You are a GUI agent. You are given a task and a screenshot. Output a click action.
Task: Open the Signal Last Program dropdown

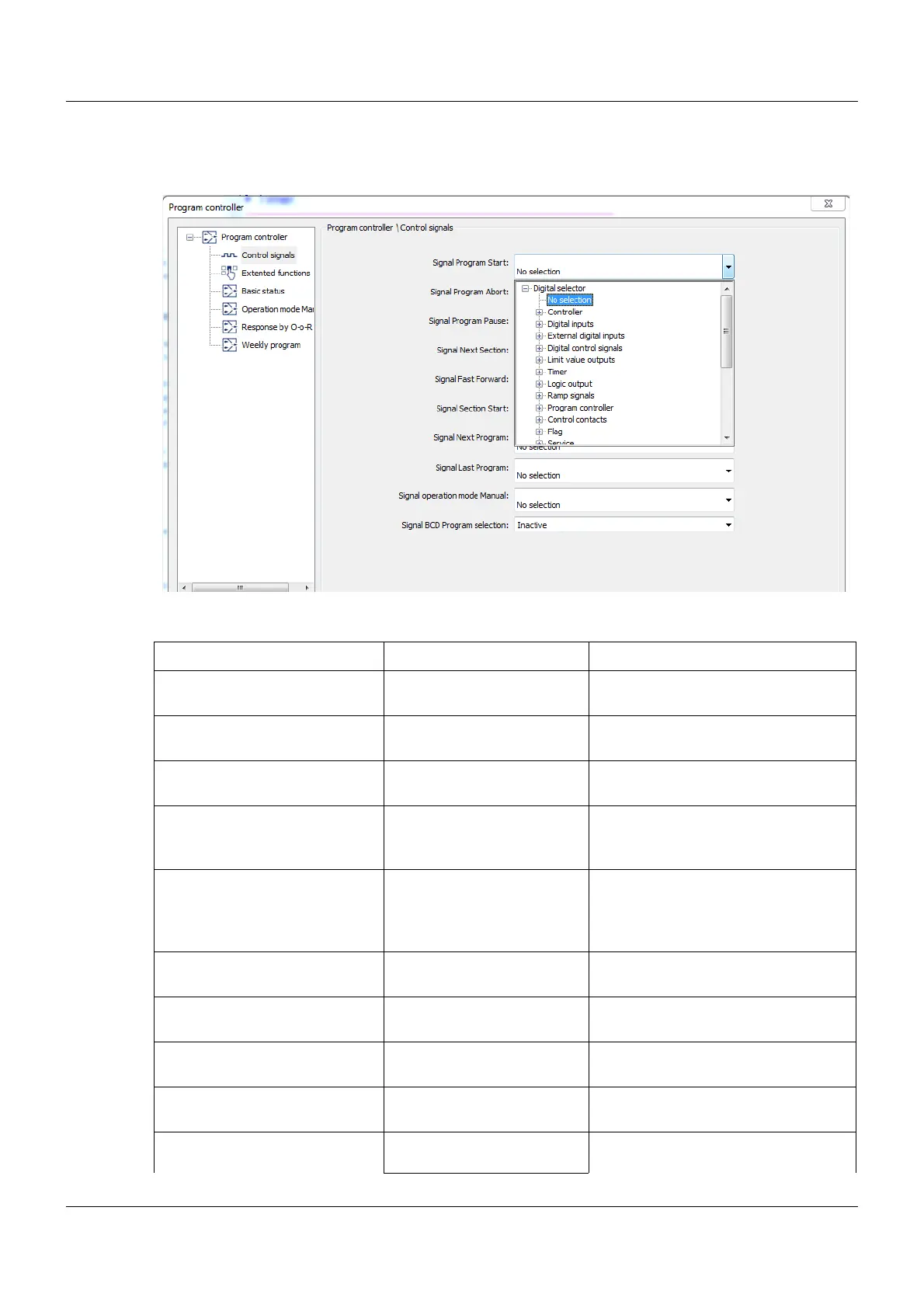pos(728,471)
